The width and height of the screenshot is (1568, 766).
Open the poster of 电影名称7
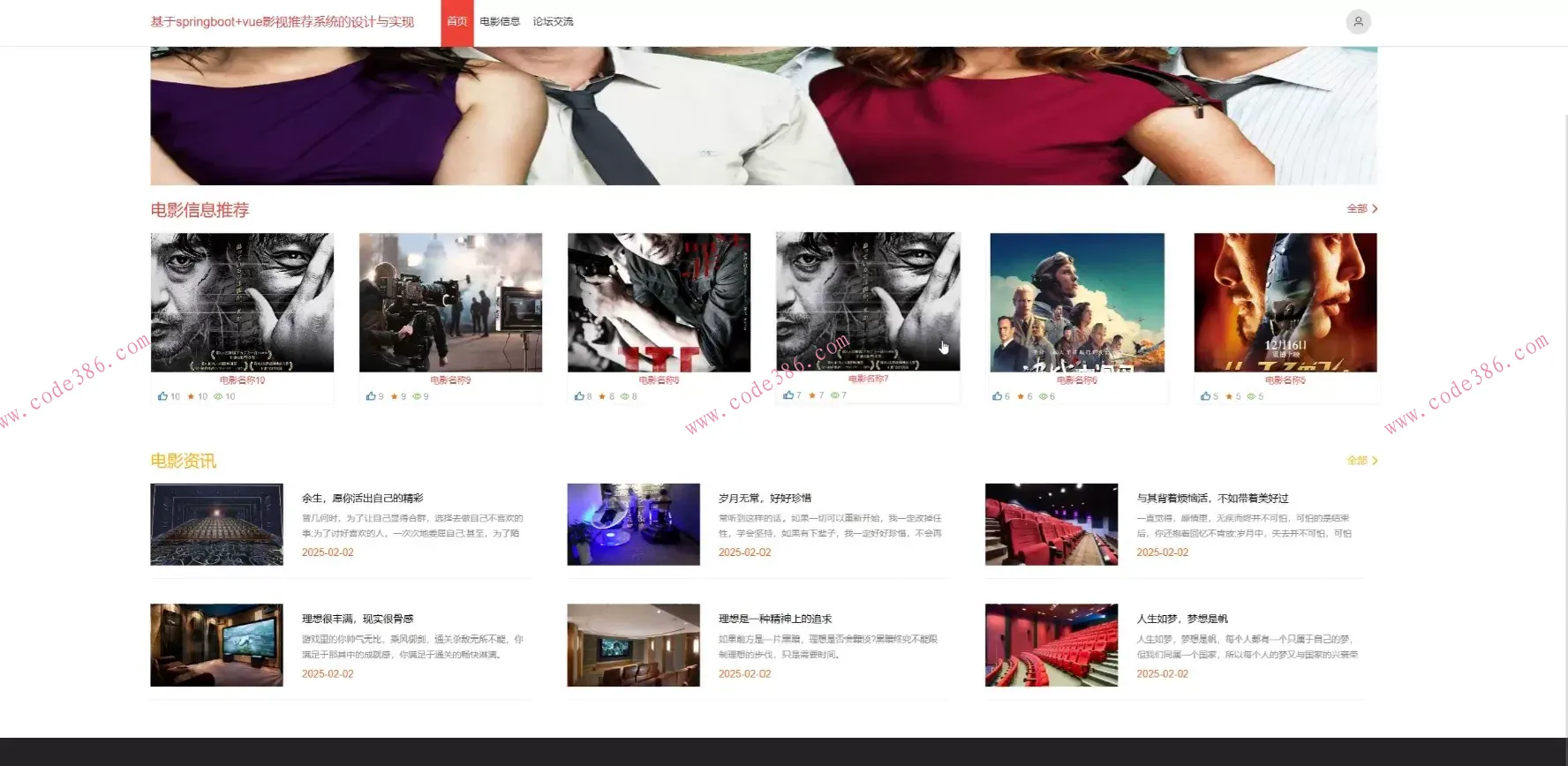(868, 301)
